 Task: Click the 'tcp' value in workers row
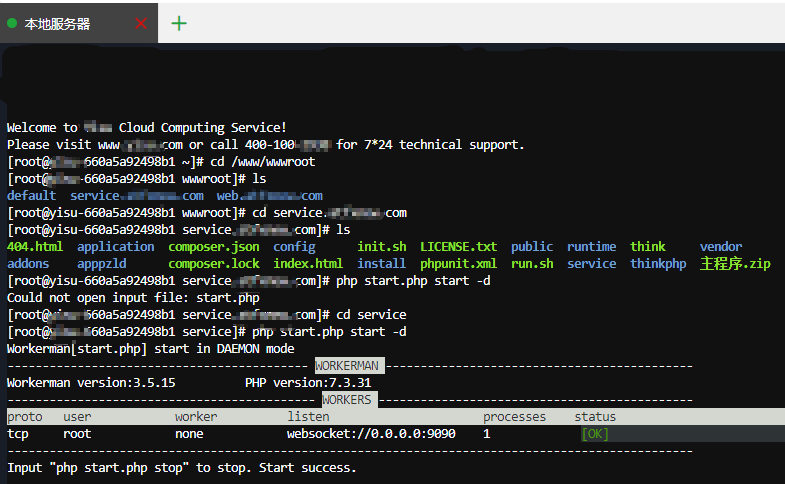pos(18,434)
